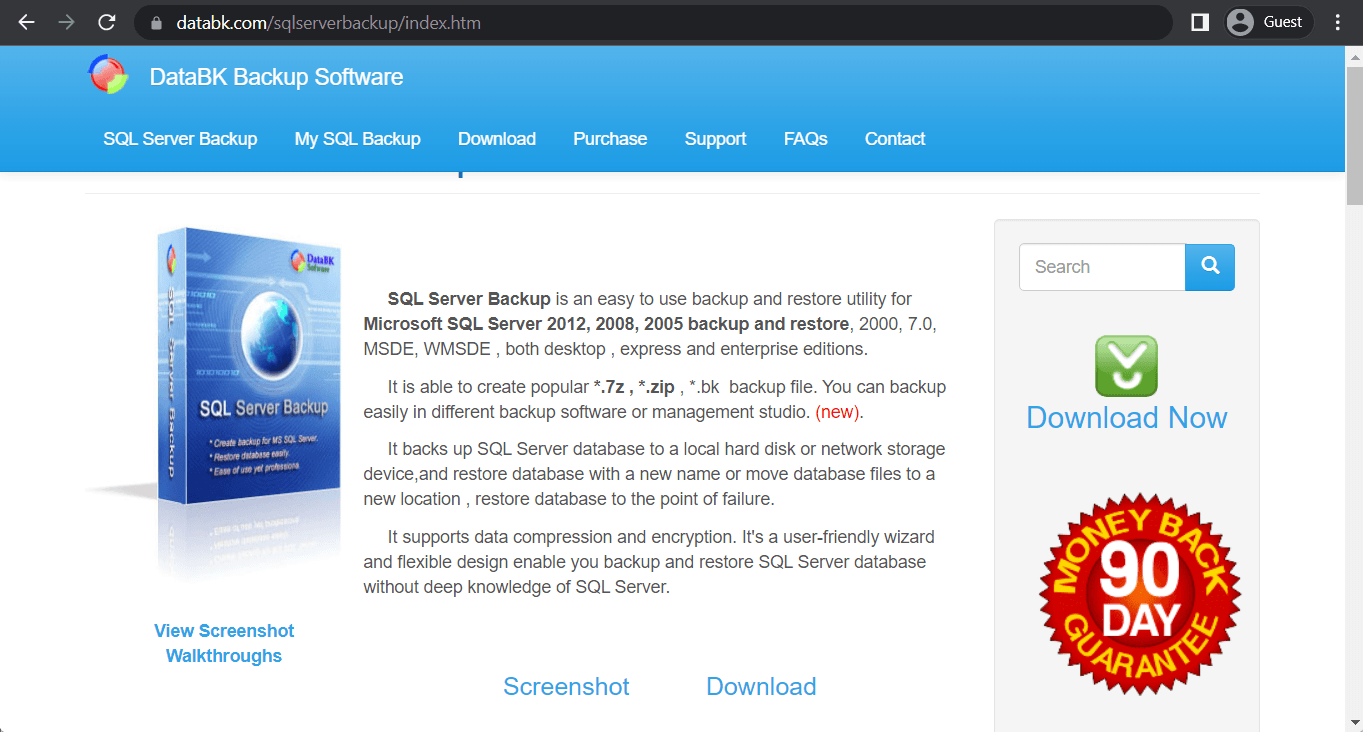Click the padlock site info icon
Viewport: 1363px width, 732px height.
155,22
